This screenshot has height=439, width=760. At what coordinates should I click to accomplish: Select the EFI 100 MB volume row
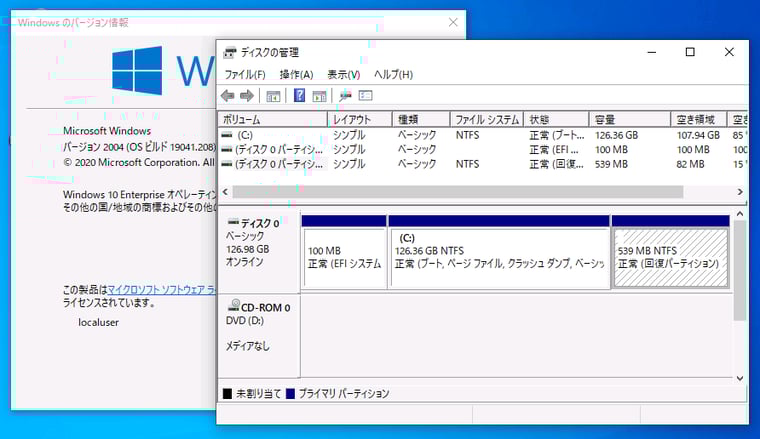pos(483,150)
